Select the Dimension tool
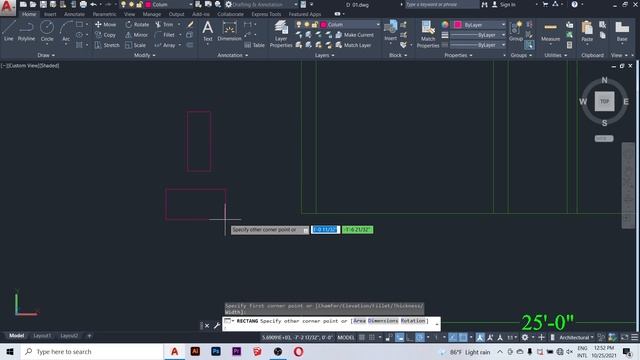This screenshot has width=640, height=360. coord(229,31)
